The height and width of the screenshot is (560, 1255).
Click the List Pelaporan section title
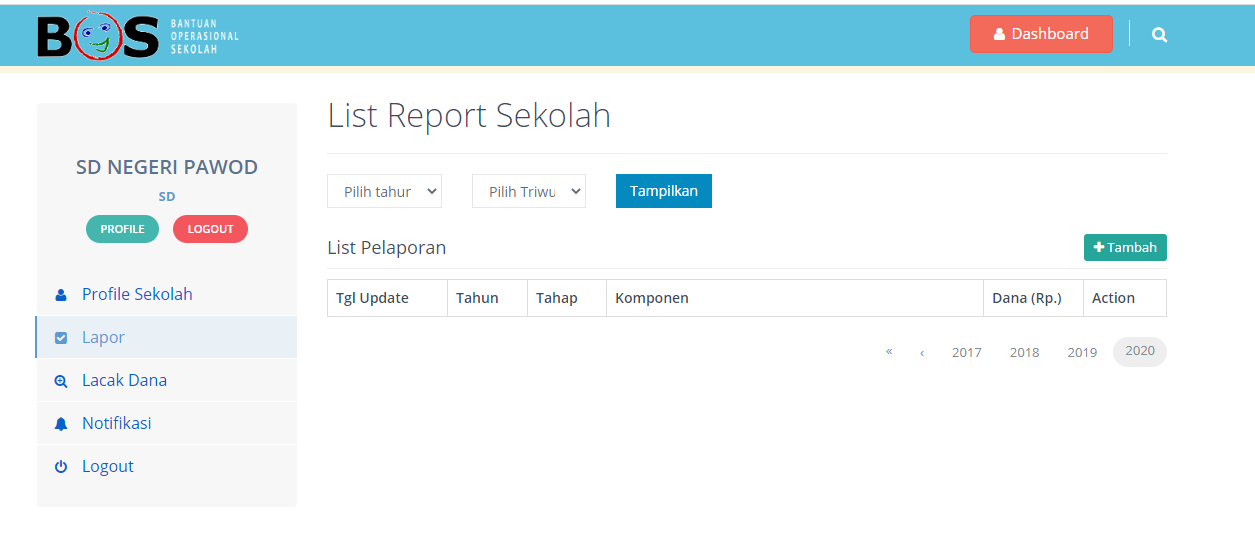[387, 247]
